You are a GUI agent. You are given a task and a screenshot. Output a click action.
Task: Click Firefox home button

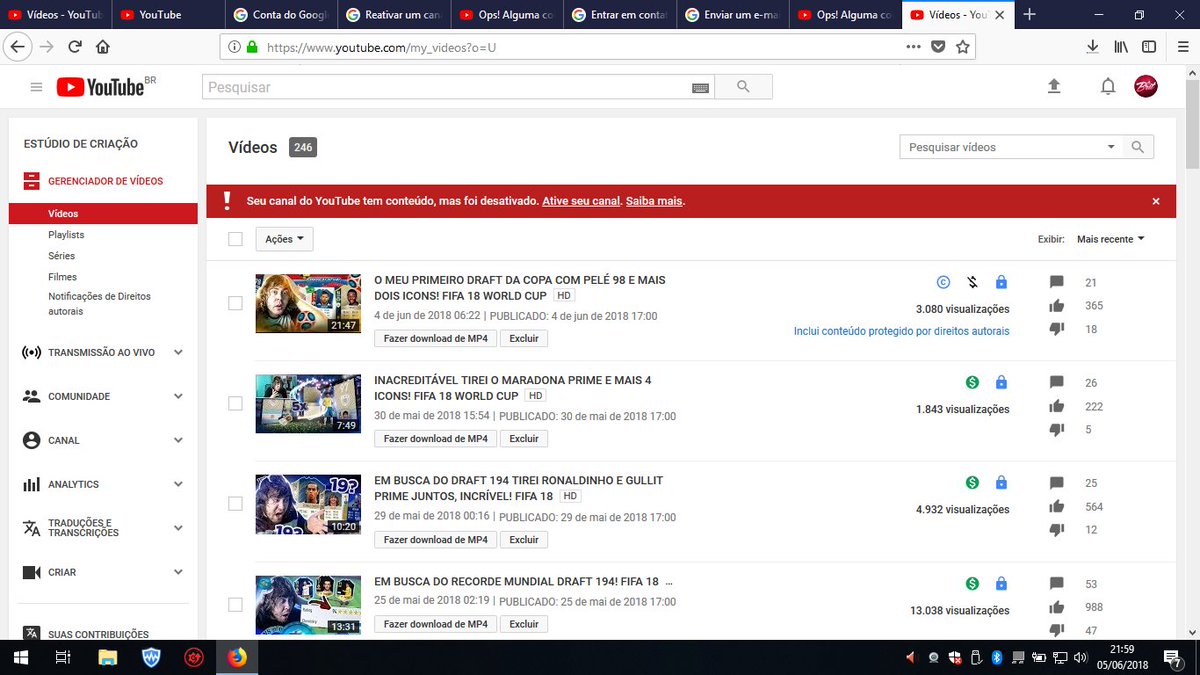pyautogui.click(x=103, y=46)
